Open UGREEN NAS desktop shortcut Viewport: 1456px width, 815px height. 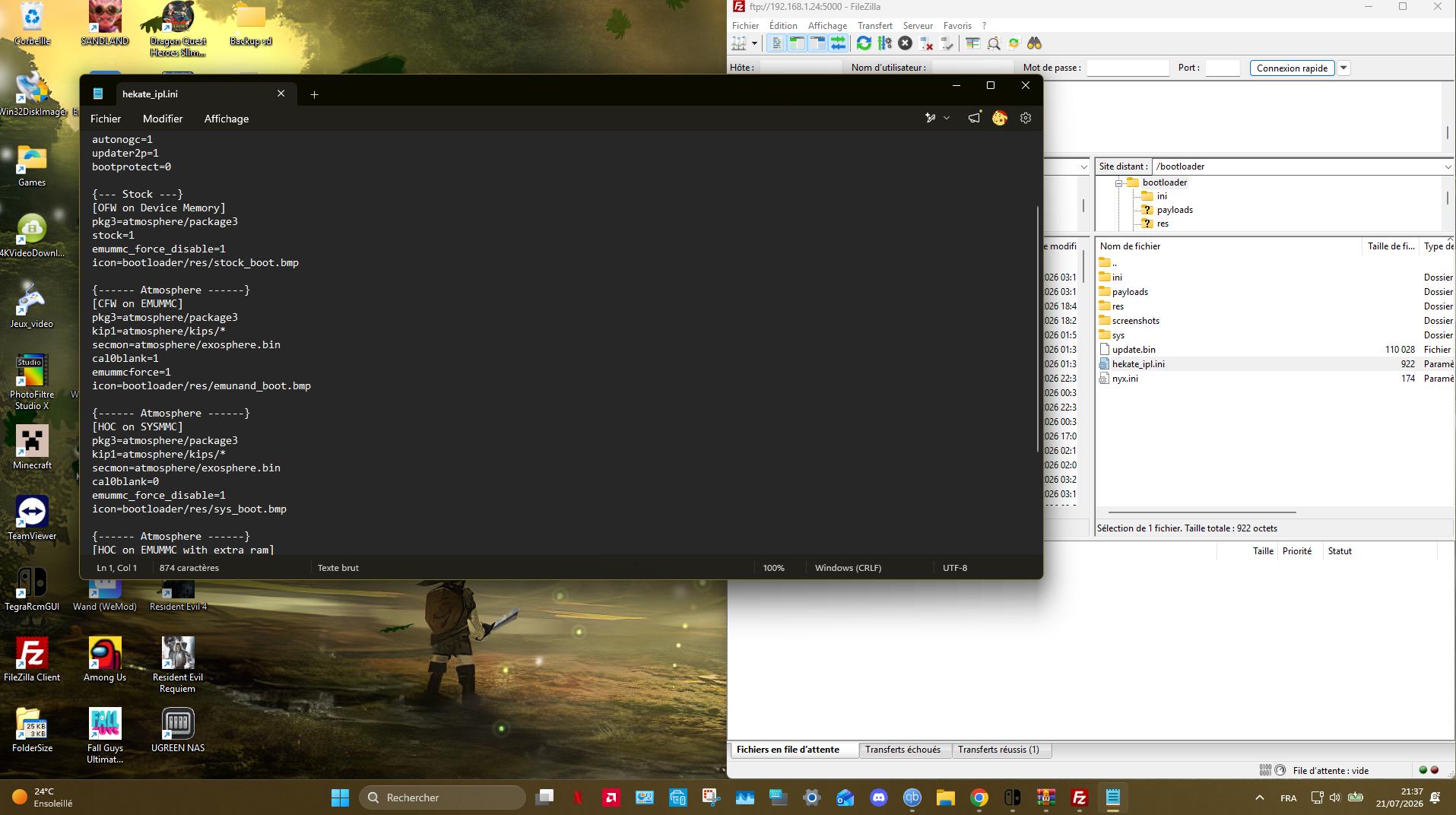[178, 730]
